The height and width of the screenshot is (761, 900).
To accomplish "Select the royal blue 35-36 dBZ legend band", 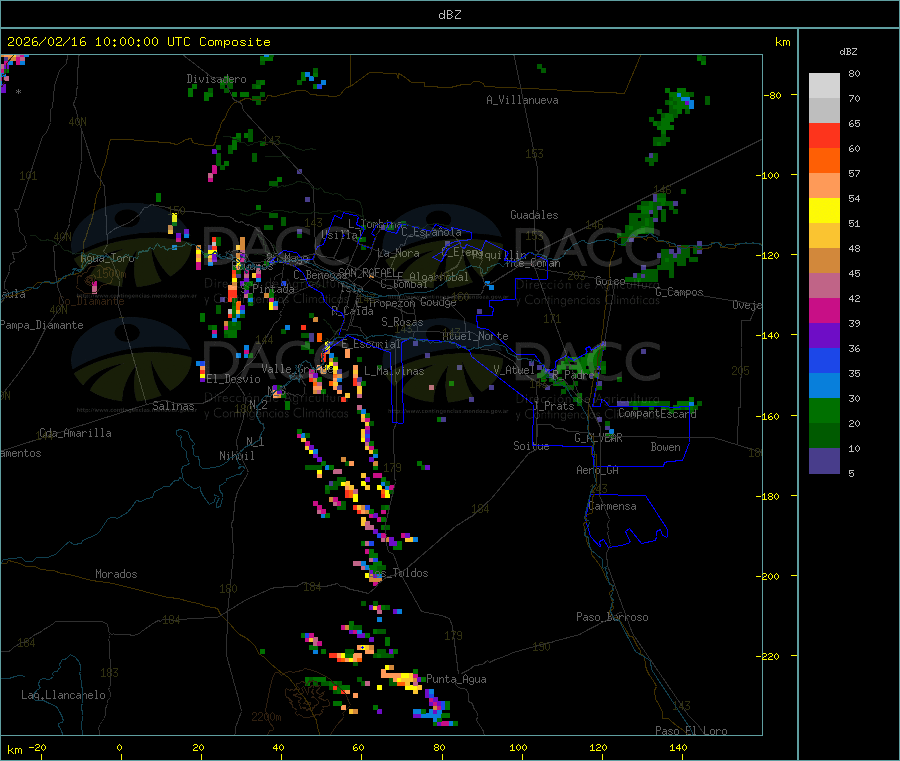I will tap(824, 360).
